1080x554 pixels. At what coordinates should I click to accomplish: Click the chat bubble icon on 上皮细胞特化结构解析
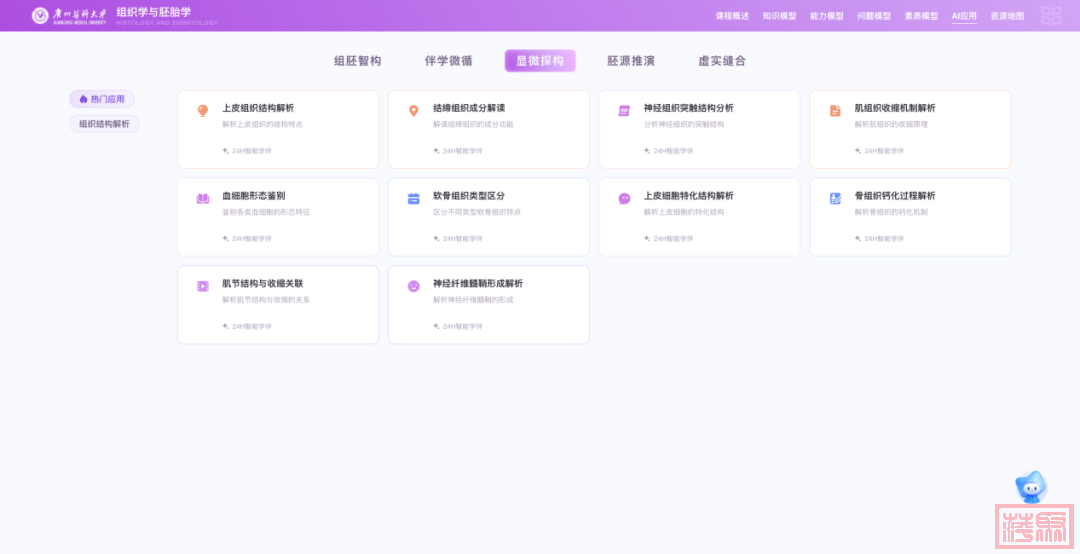click(624, 198)
